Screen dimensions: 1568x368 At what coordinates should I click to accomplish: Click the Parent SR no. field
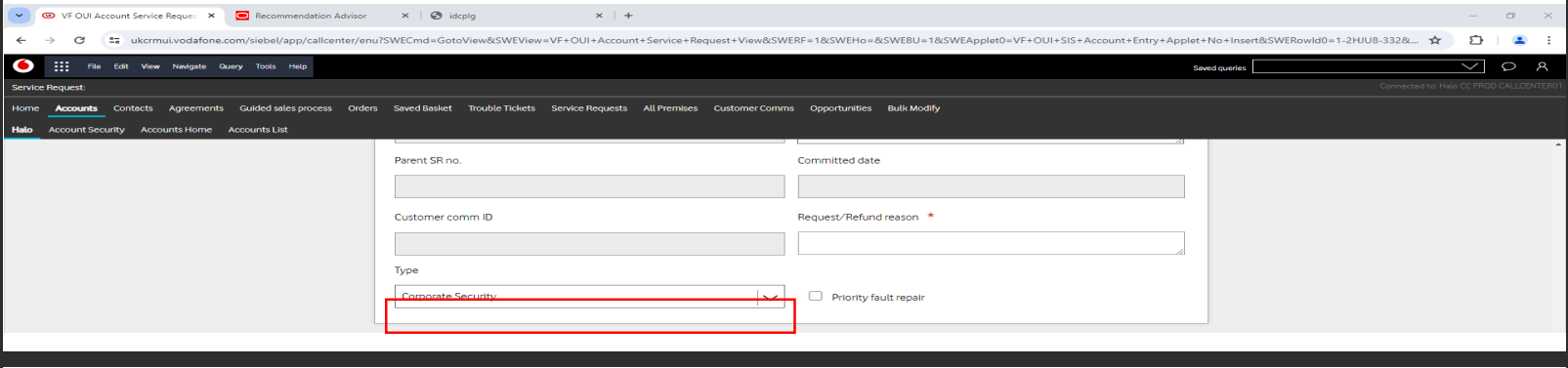click(589, 186)
